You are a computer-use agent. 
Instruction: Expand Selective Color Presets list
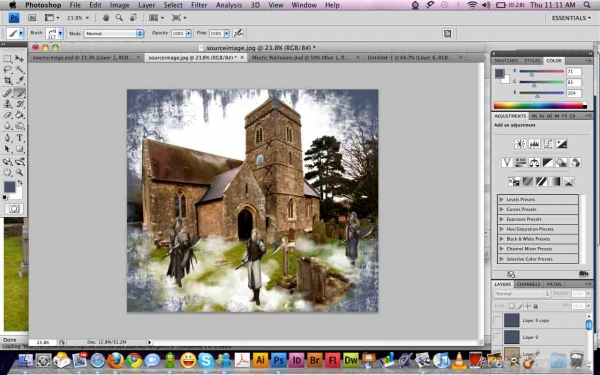coord(501,259)
